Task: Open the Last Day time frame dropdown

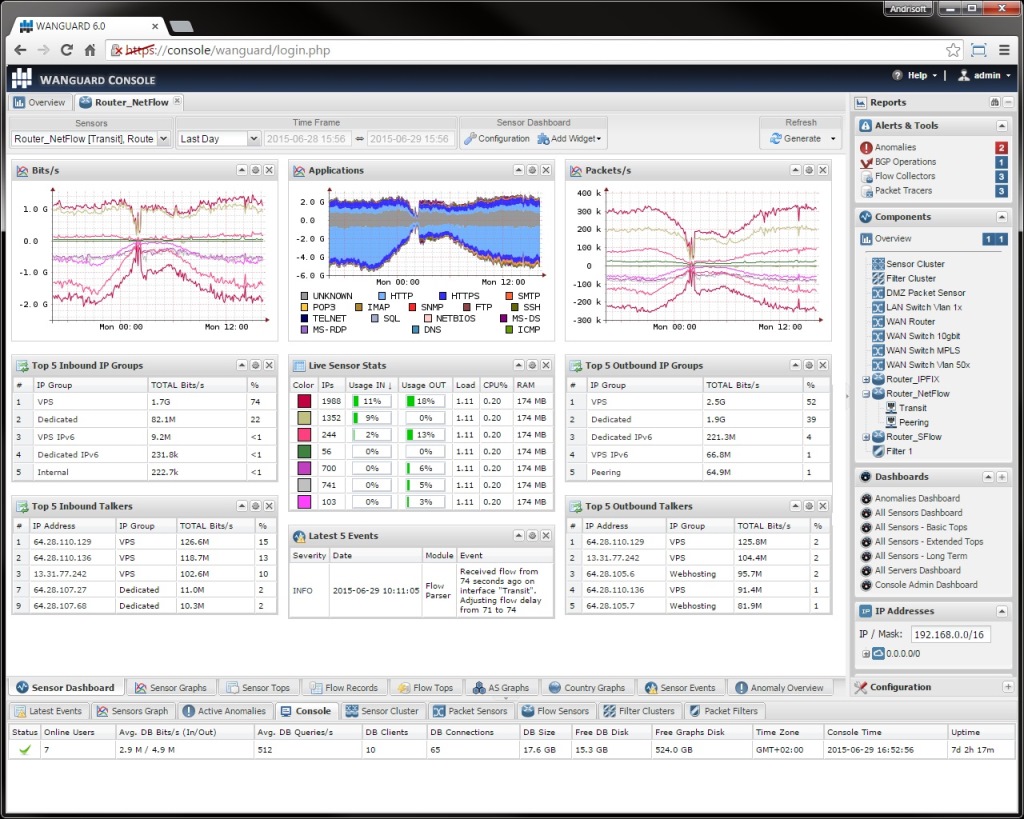Action: click(x=253, y=138)
